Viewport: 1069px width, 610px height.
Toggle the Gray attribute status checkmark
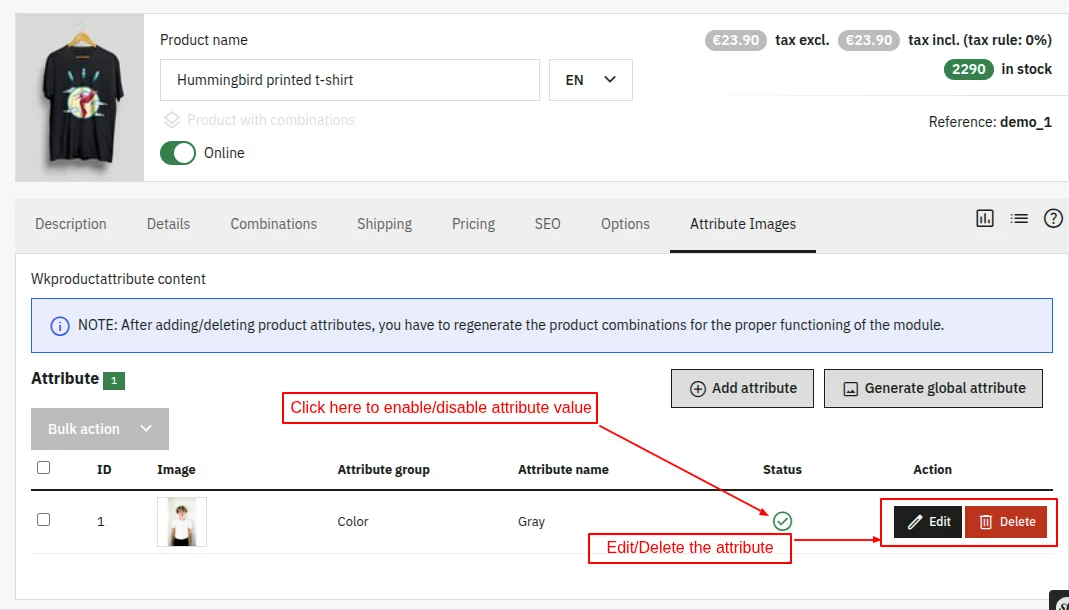[782, 521]
